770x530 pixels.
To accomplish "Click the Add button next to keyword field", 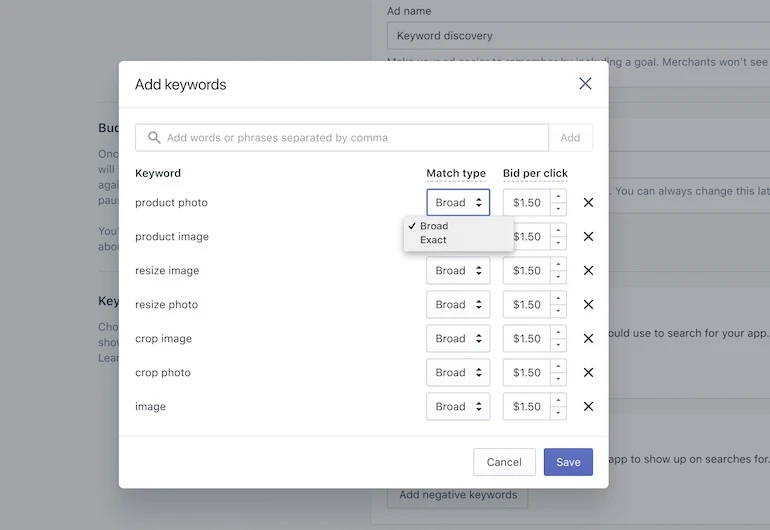I will pyautogui.click(x=570, y=138).
